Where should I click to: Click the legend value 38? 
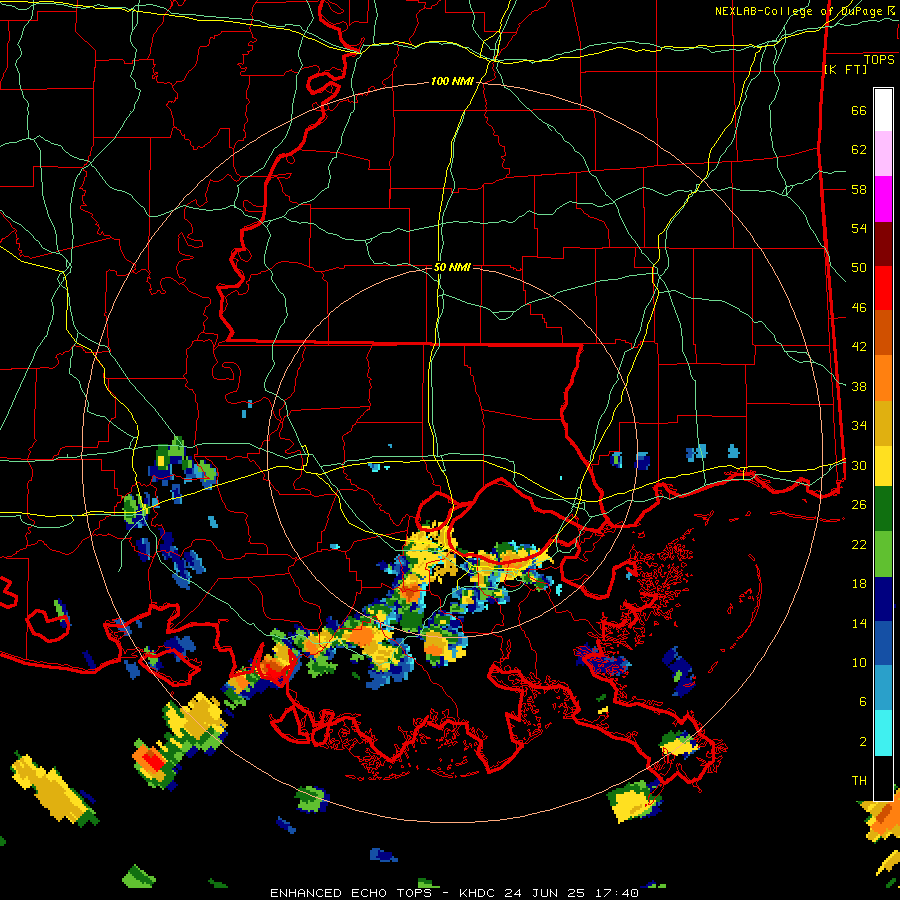pos(859,386)
